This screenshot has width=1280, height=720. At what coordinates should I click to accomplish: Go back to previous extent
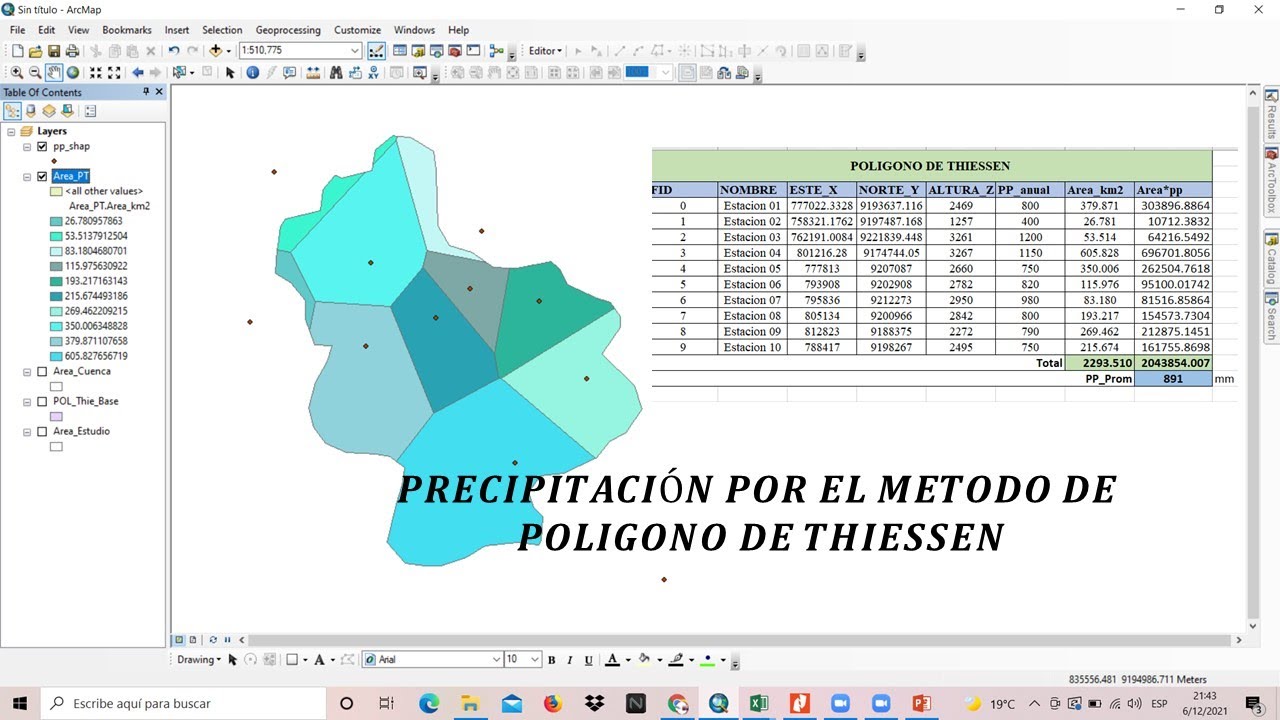click(x=138, y=72)
